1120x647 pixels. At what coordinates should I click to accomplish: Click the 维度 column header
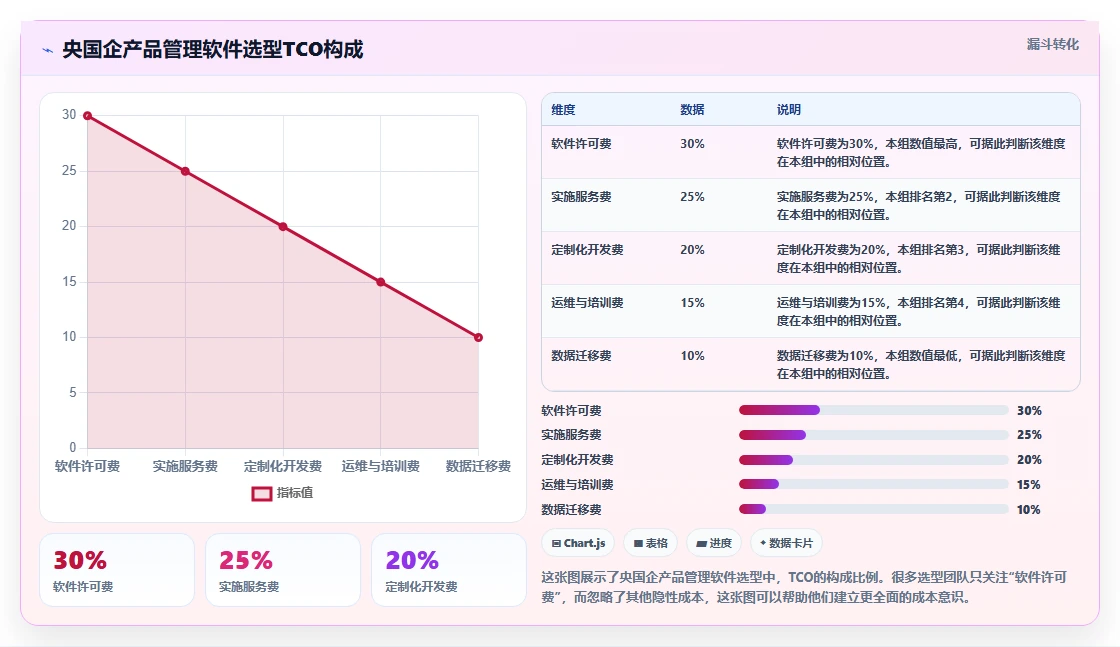563,110
